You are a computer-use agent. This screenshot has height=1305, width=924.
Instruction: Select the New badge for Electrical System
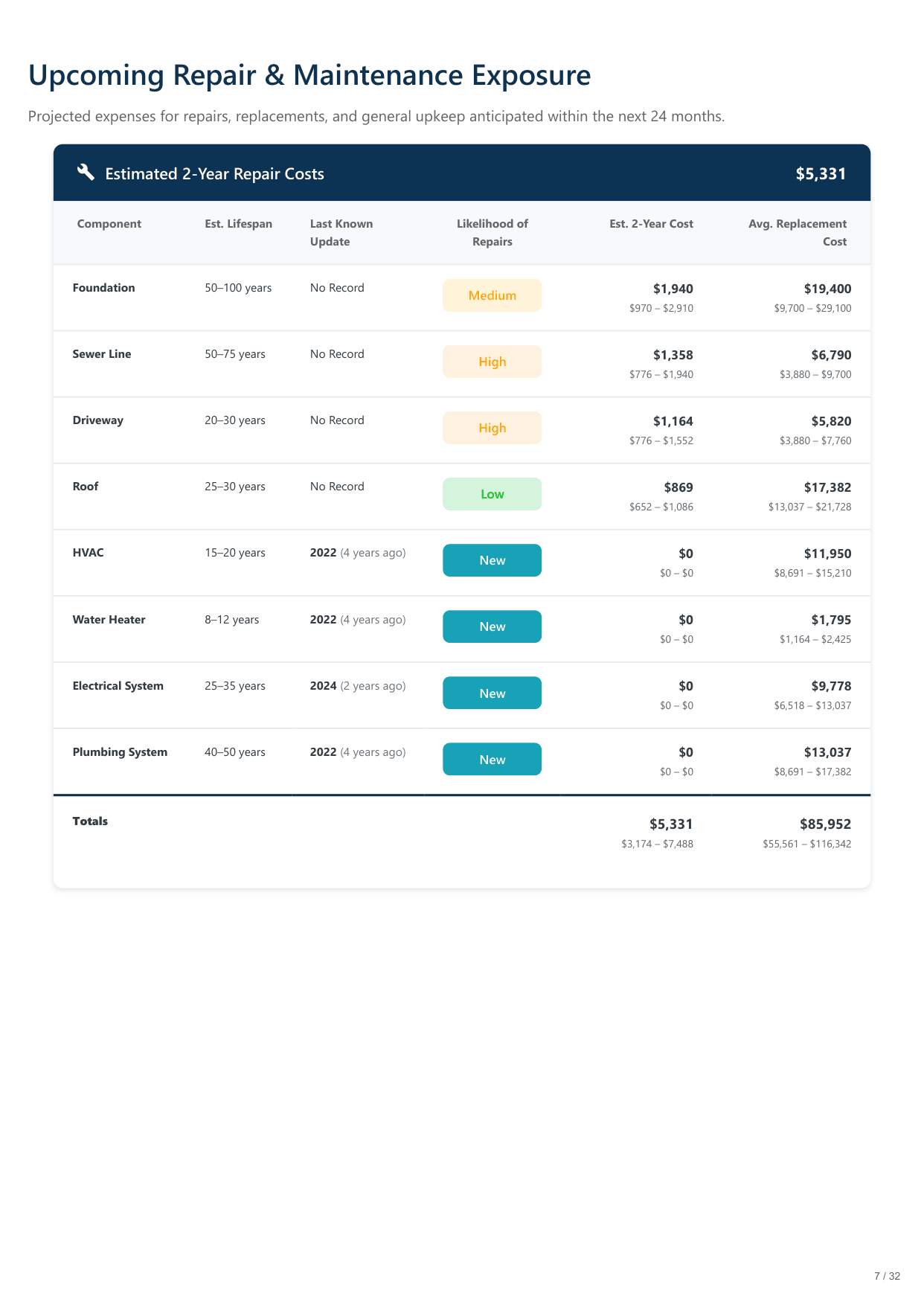492,693
